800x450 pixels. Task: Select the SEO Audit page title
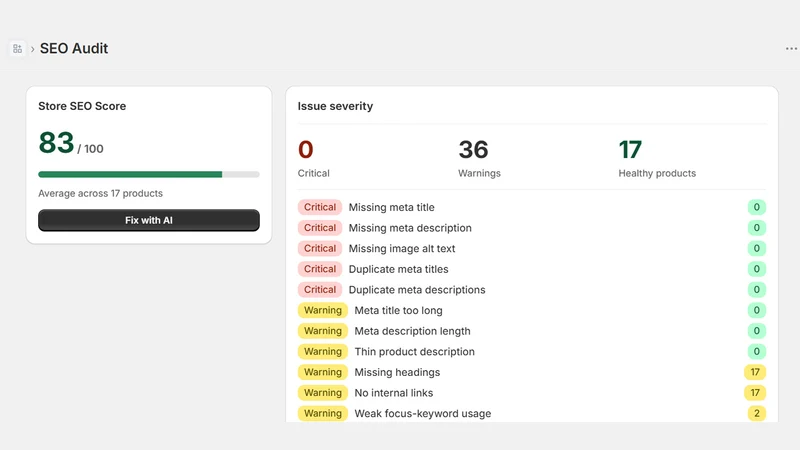74,48
